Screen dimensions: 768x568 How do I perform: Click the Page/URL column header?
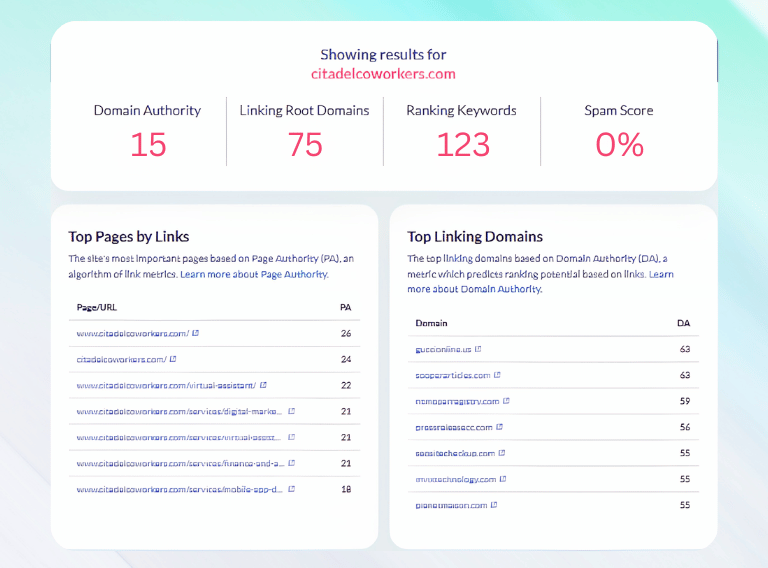(x=96, y=307)
